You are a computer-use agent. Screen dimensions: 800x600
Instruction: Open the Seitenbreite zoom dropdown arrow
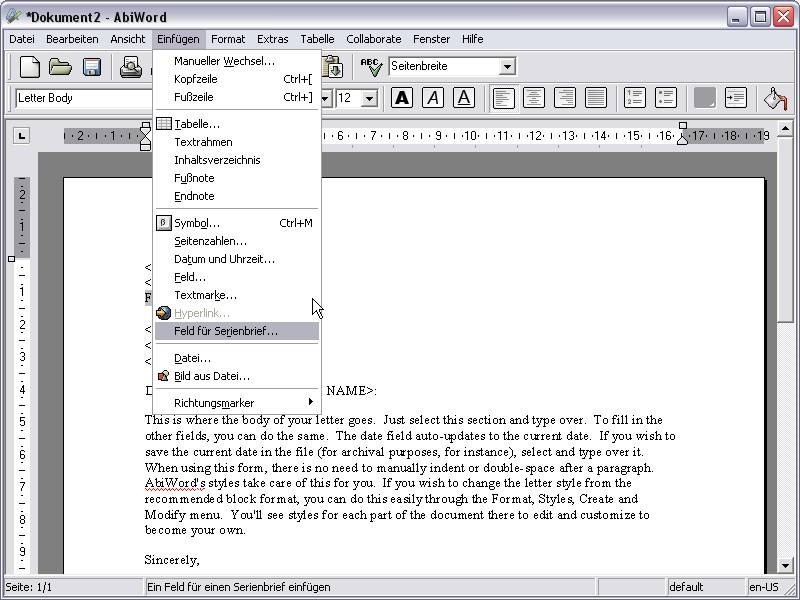(x=507, y=66)
